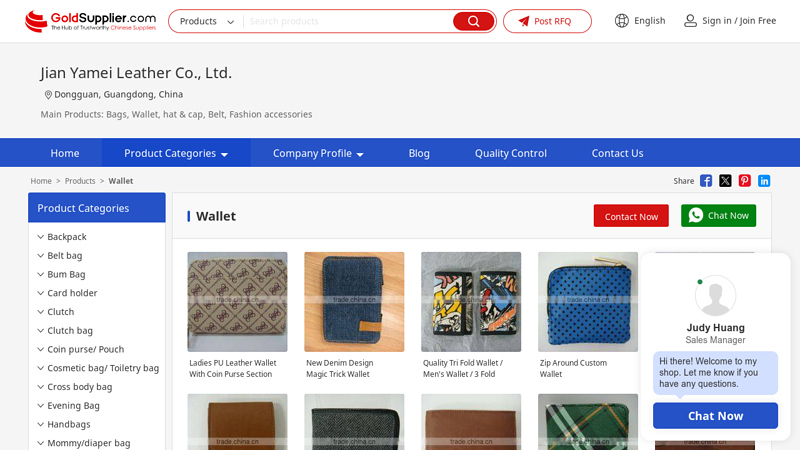Image resolution: width=800 pixels, height=450 pixels.
Task: Click the Post RFQ button
Action: (x=547, y=21)
